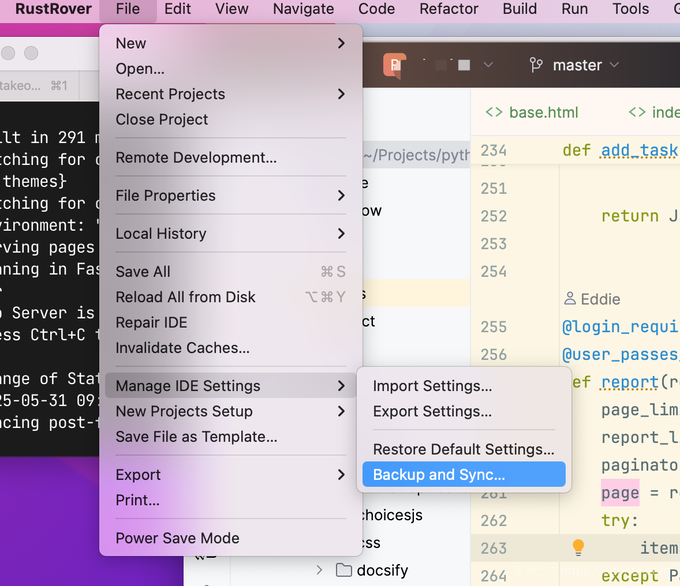The image size is (680, 586).
Task: Click the orange project icon in toolbar
Action: coord(394,65)
